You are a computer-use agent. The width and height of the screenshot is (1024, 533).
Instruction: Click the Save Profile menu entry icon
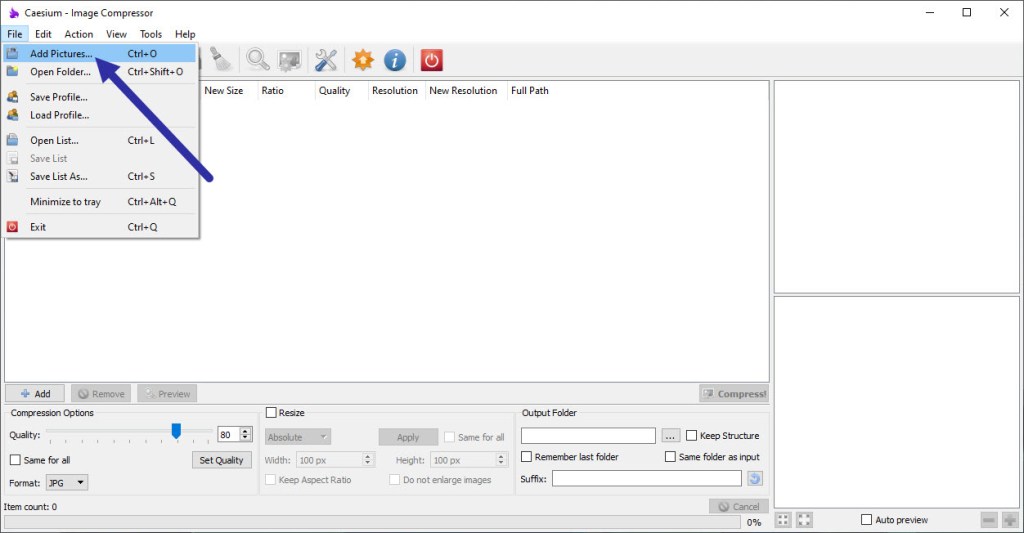click(x=12, y=97)
